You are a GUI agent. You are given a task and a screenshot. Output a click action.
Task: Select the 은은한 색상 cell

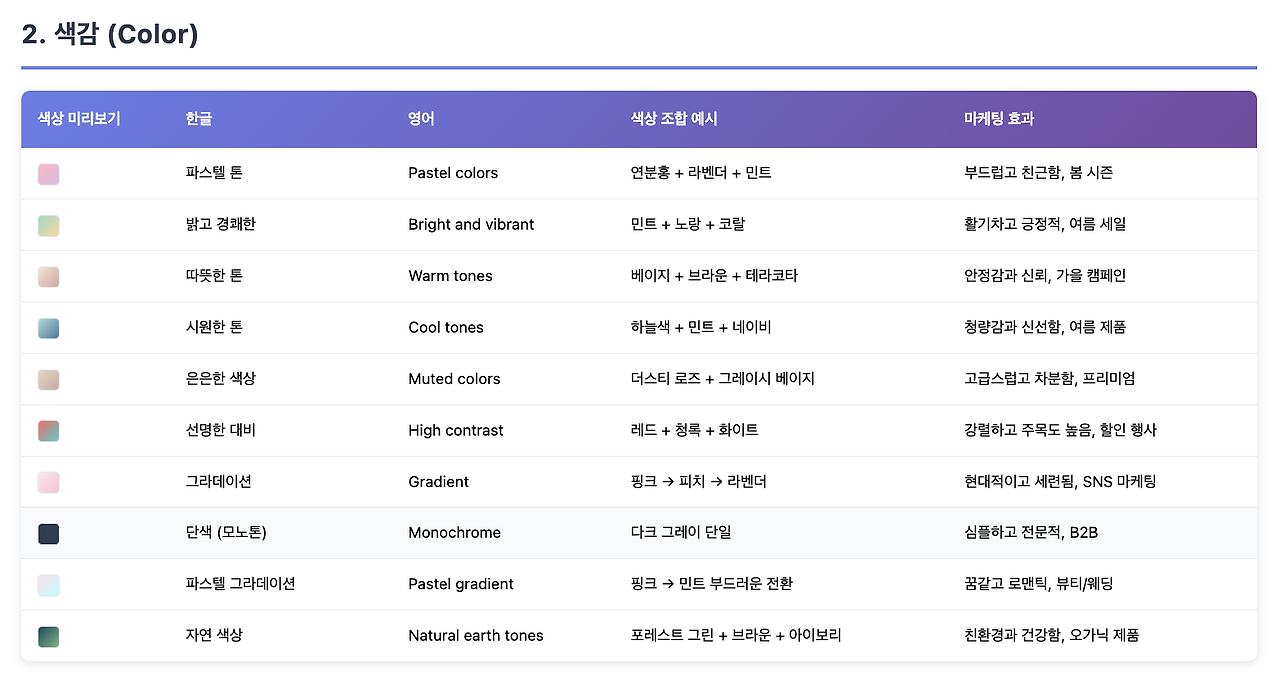coord(220,379)
